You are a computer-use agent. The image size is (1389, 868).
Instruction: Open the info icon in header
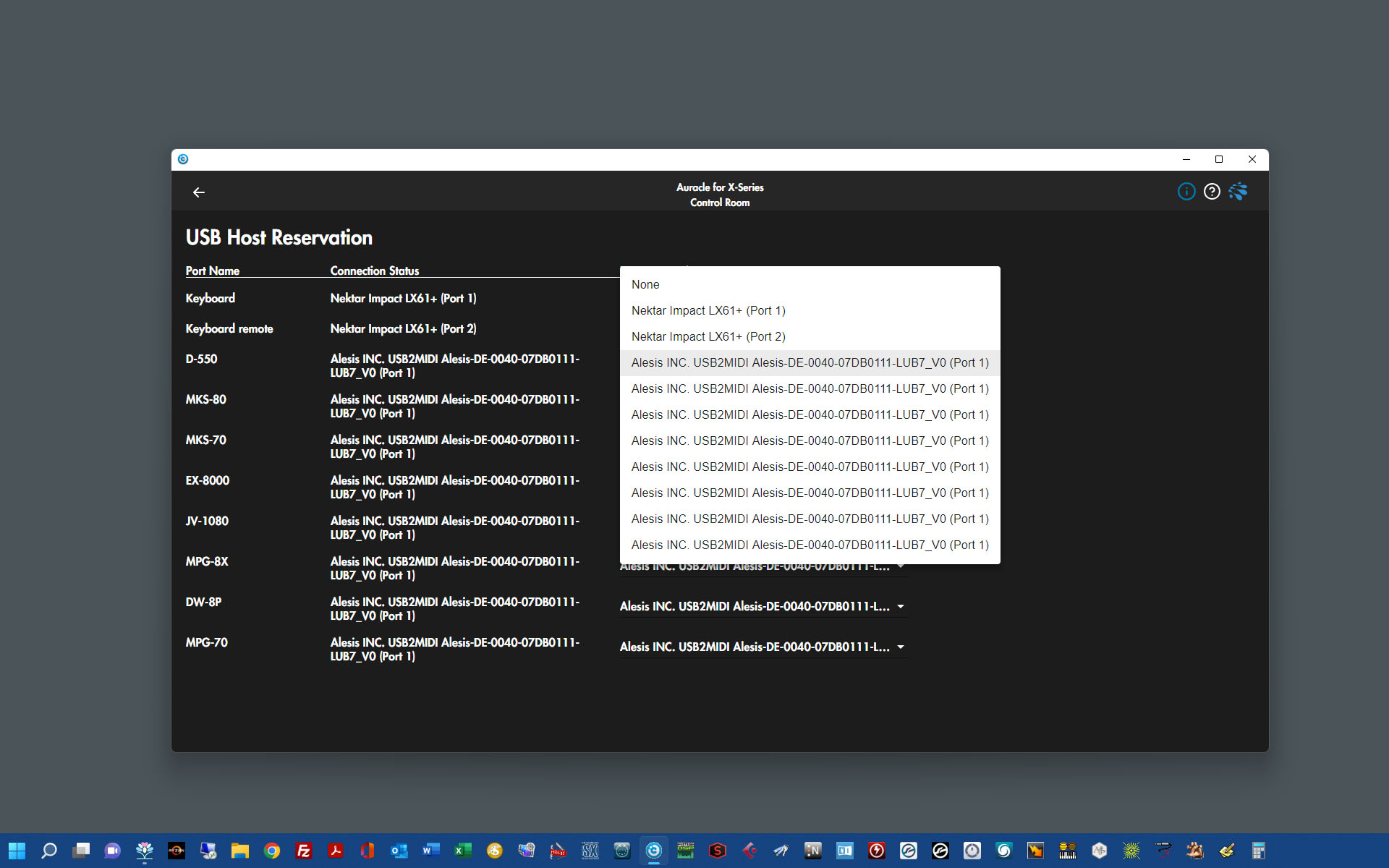(x=1186, y=192)
